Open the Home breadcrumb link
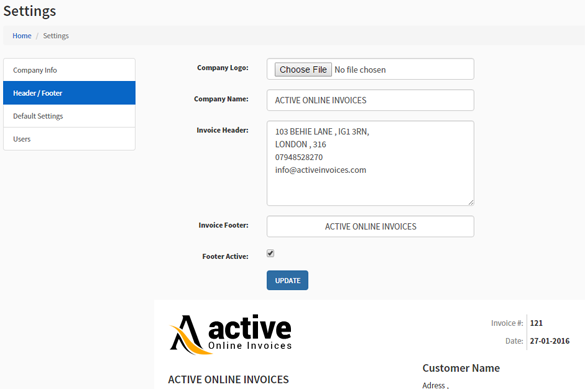Image resolution: width=585 pixels, height=389 pixels. (22, 36)
